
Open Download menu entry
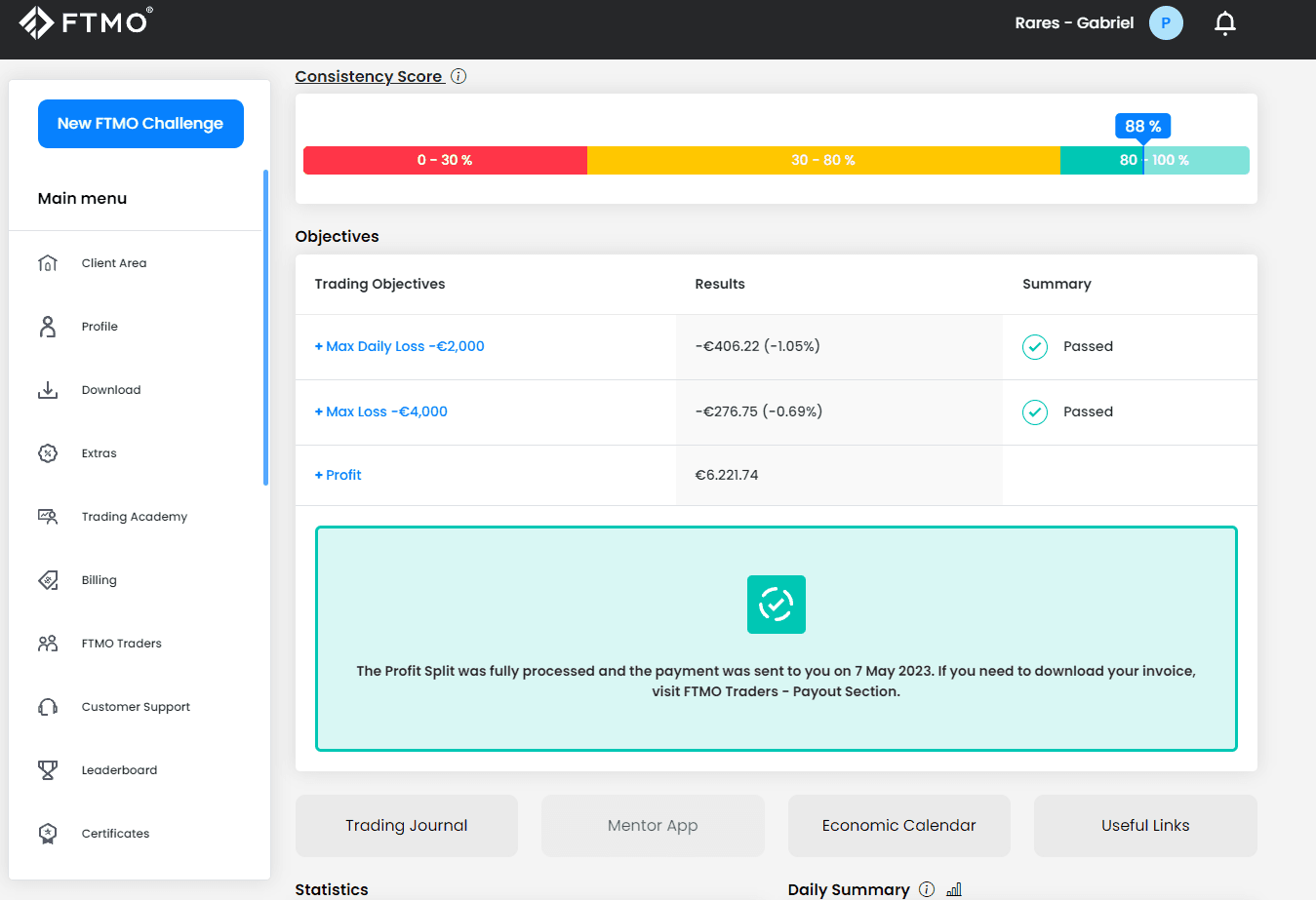tap(111, 390)
